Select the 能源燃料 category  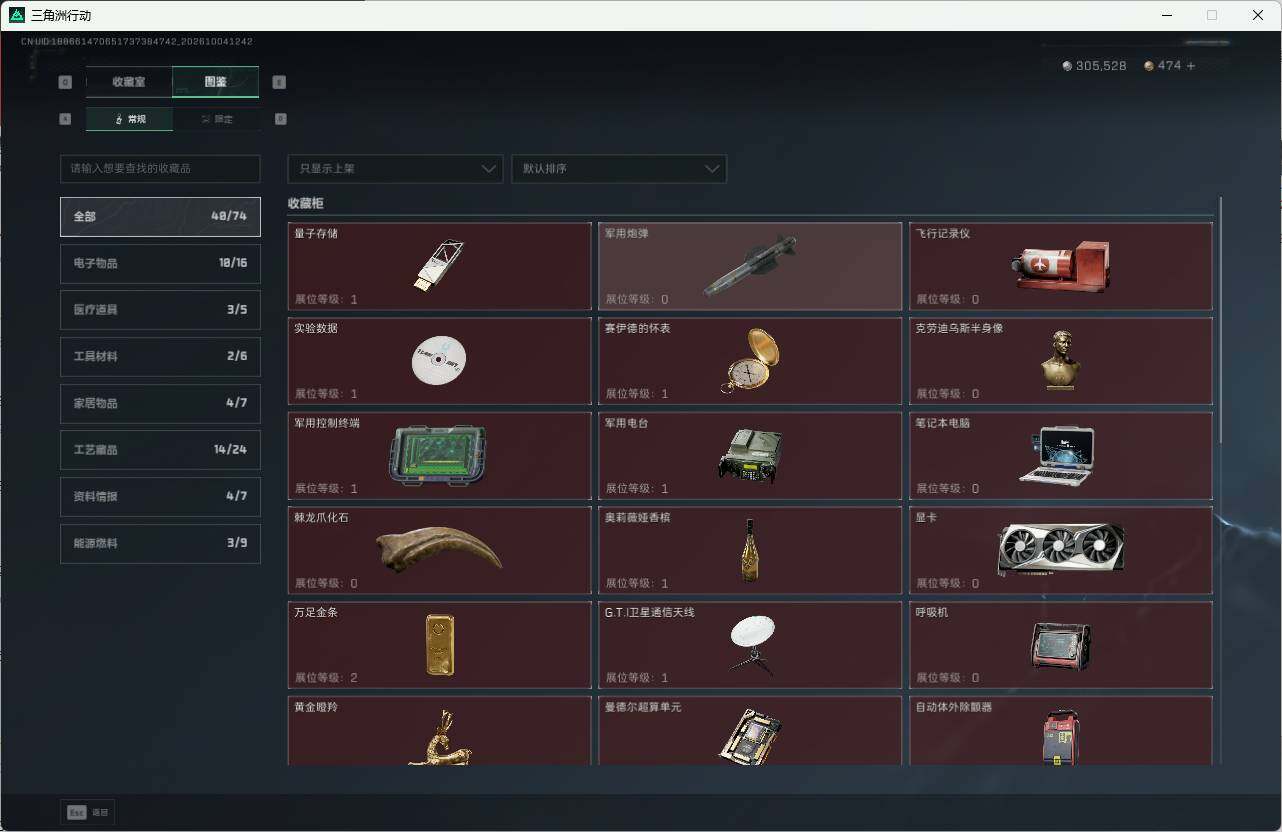(160, 543)
